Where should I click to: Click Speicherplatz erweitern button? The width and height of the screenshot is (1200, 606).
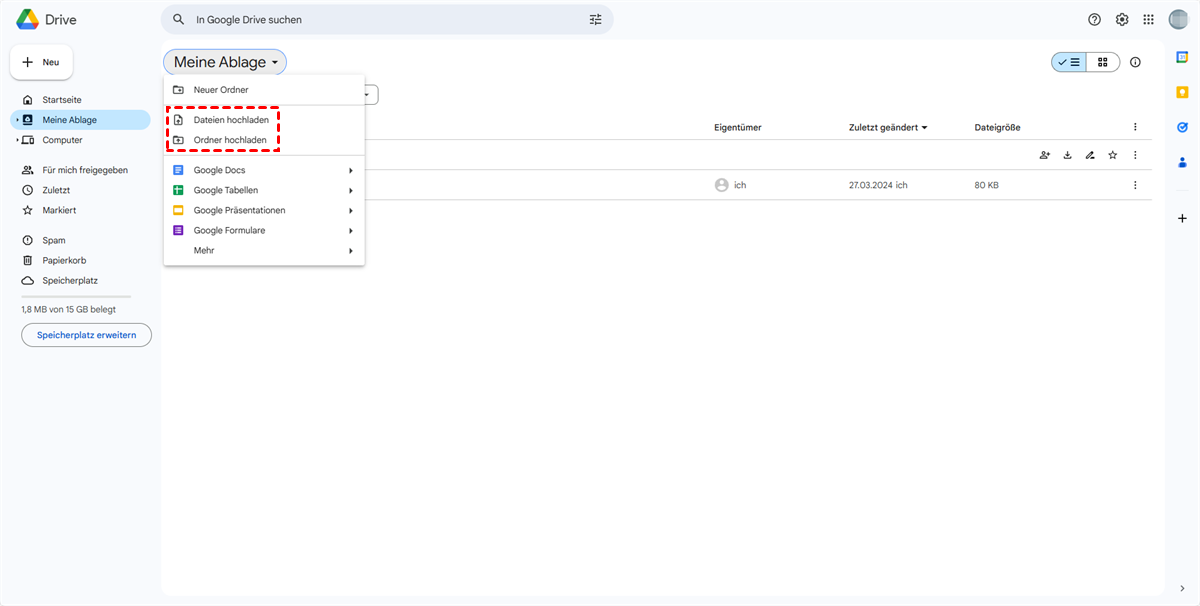87,335
